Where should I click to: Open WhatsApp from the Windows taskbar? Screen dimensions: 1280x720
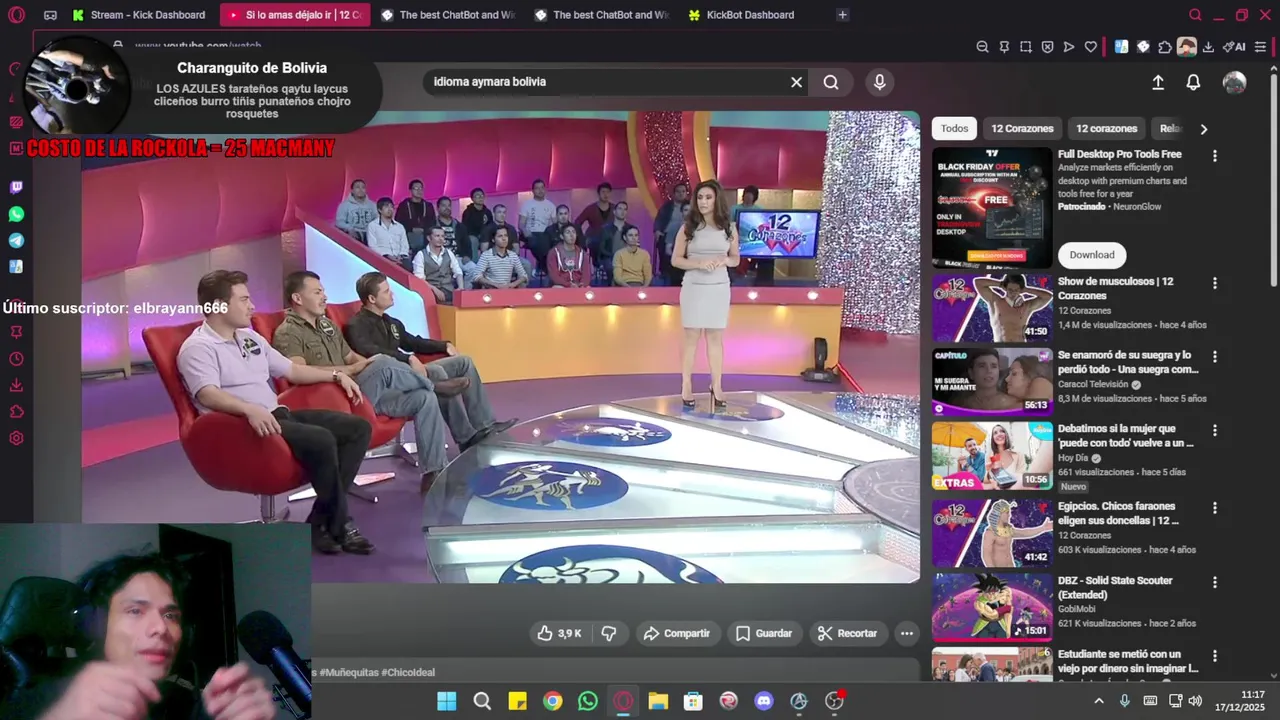pyautogui.click(x=588, y=701)
